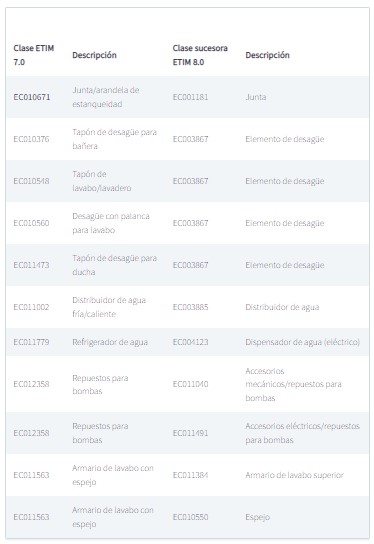The height and width of the screenshot is (544, 374).
Task: Click the EC010376 class code
Action: (31, 139)
